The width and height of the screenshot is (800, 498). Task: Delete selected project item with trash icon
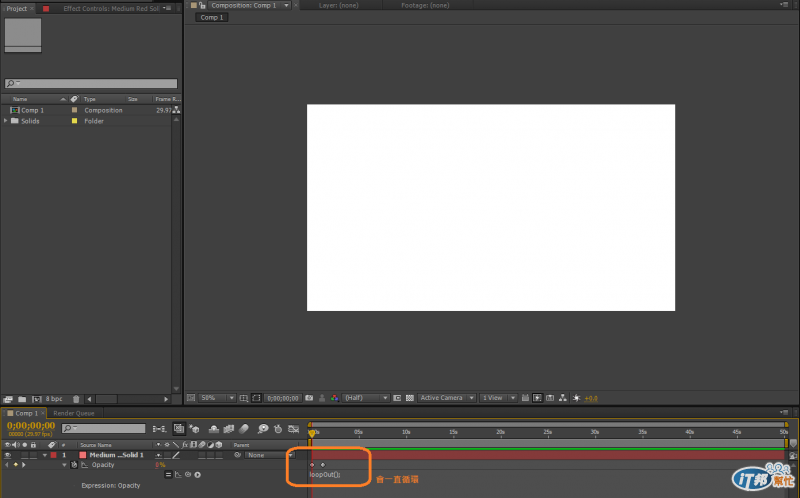pos(76,399)
